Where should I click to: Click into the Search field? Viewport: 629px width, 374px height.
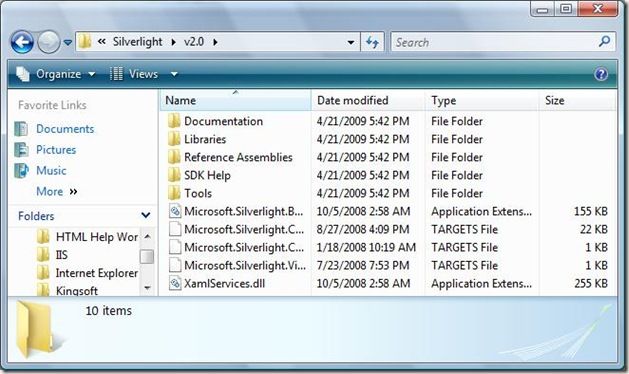point(493,42)
